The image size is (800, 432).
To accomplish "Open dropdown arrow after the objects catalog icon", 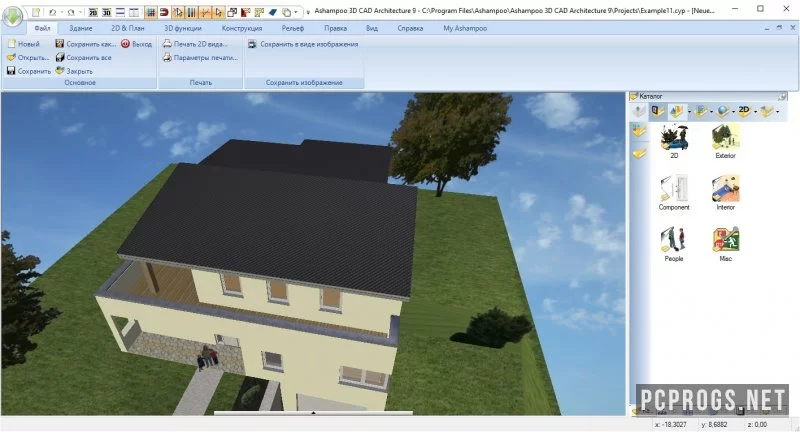I will tap(689, 112).
